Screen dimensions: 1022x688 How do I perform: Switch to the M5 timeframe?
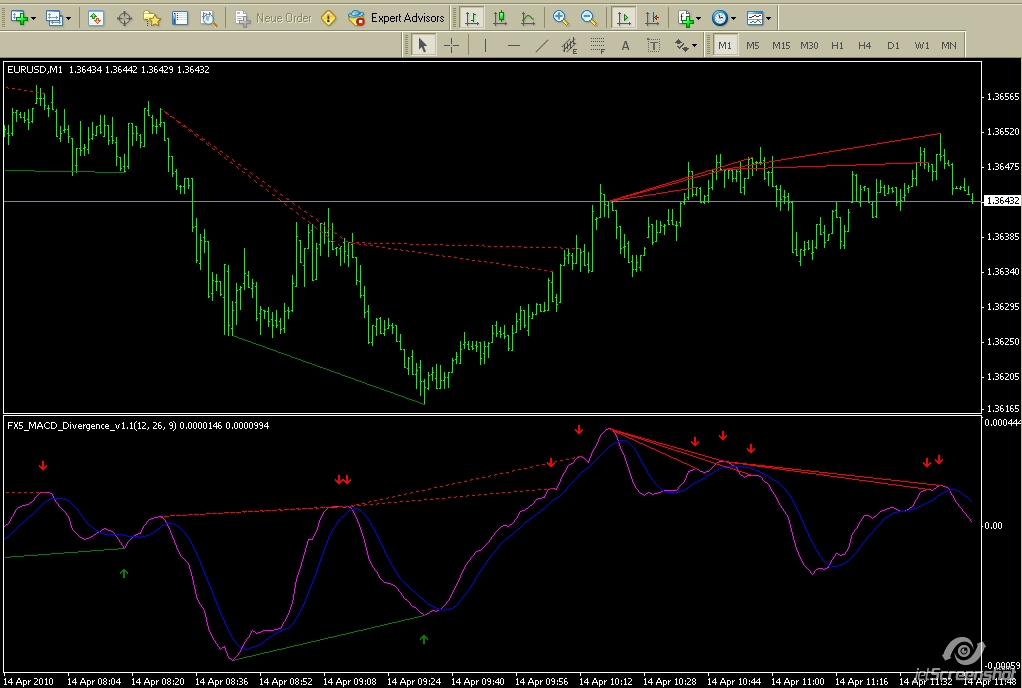[x=753, y=45]
